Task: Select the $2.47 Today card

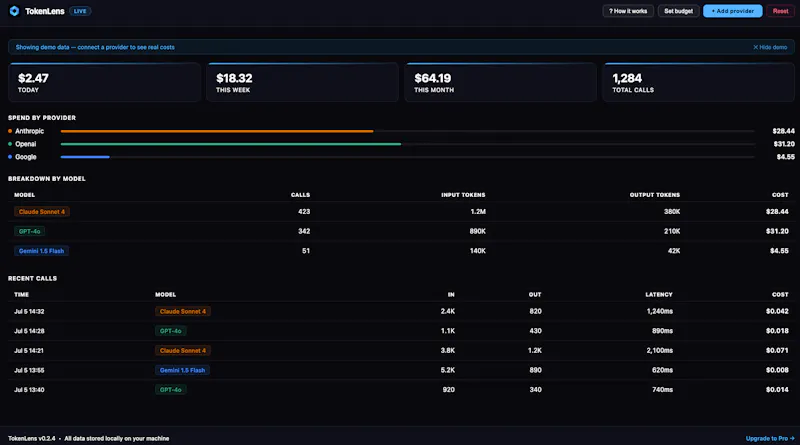Action: 105,82
